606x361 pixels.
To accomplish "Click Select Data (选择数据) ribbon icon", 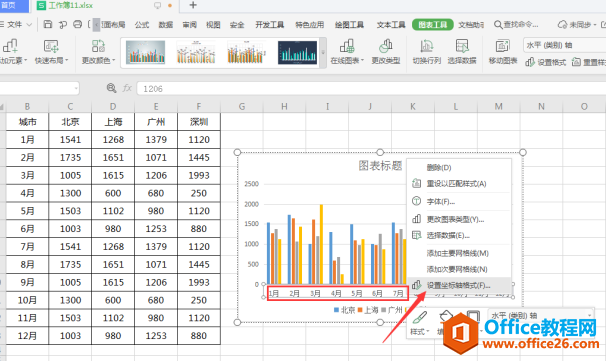I will click(x=462, y=52).
